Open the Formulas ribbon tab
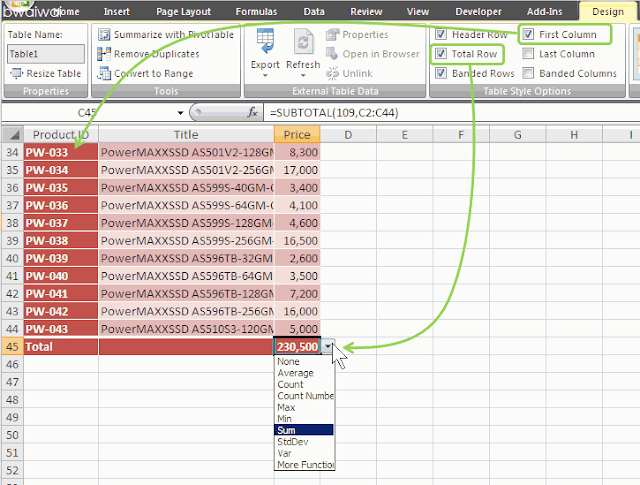The width and height of the screenshot is (640, 485). point(256,12)
